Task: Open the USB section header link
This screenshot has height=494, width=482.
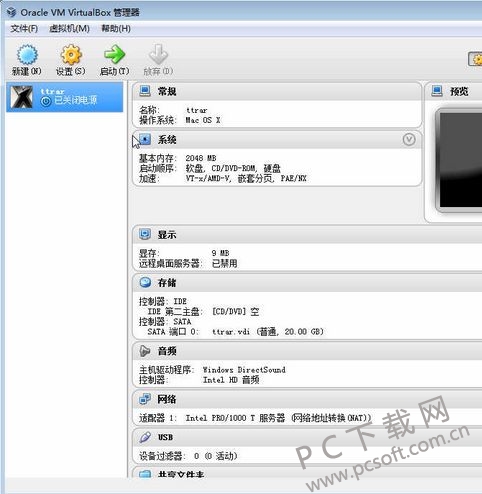Action: [x=165, y=437]
